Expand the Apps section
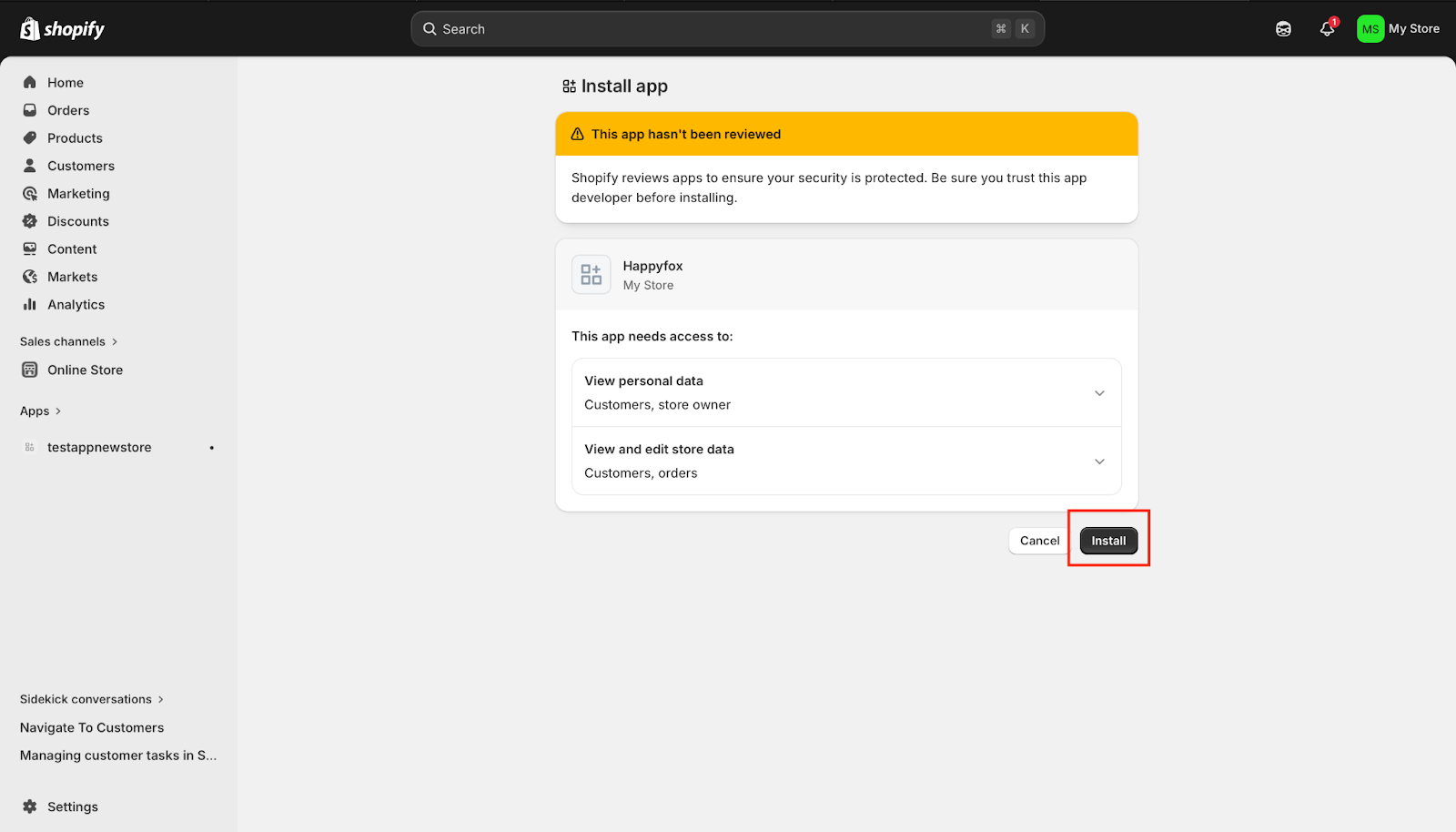The height and width of the screenshot is (832, 1456). [x=41, y=411]
